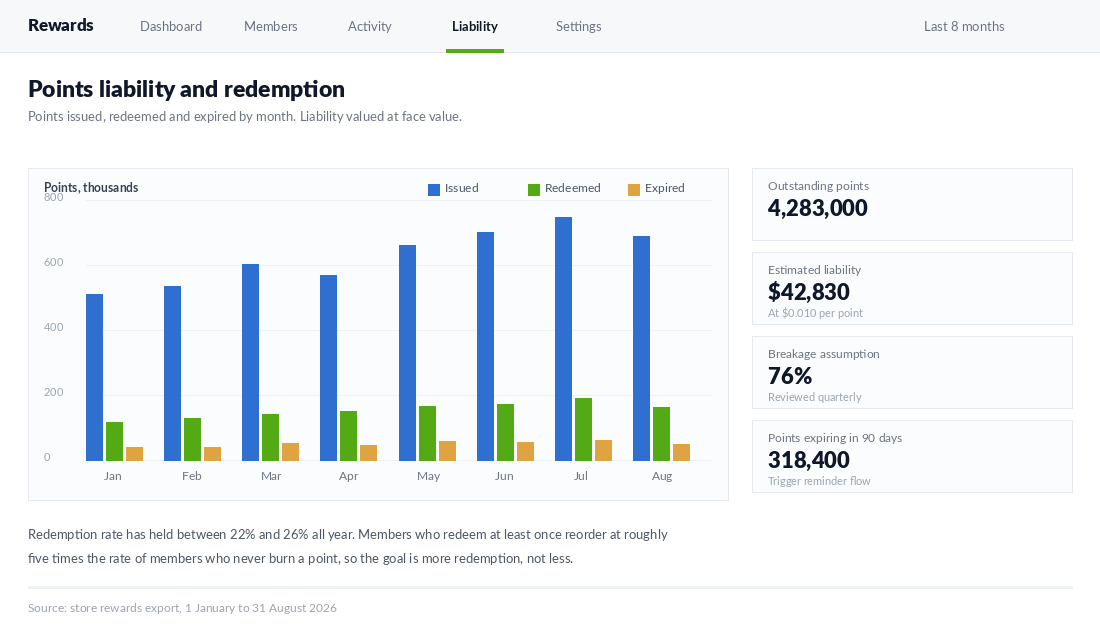Click the Breakage assumption card label
This screenshot has width=1100, height=640.
824,354
